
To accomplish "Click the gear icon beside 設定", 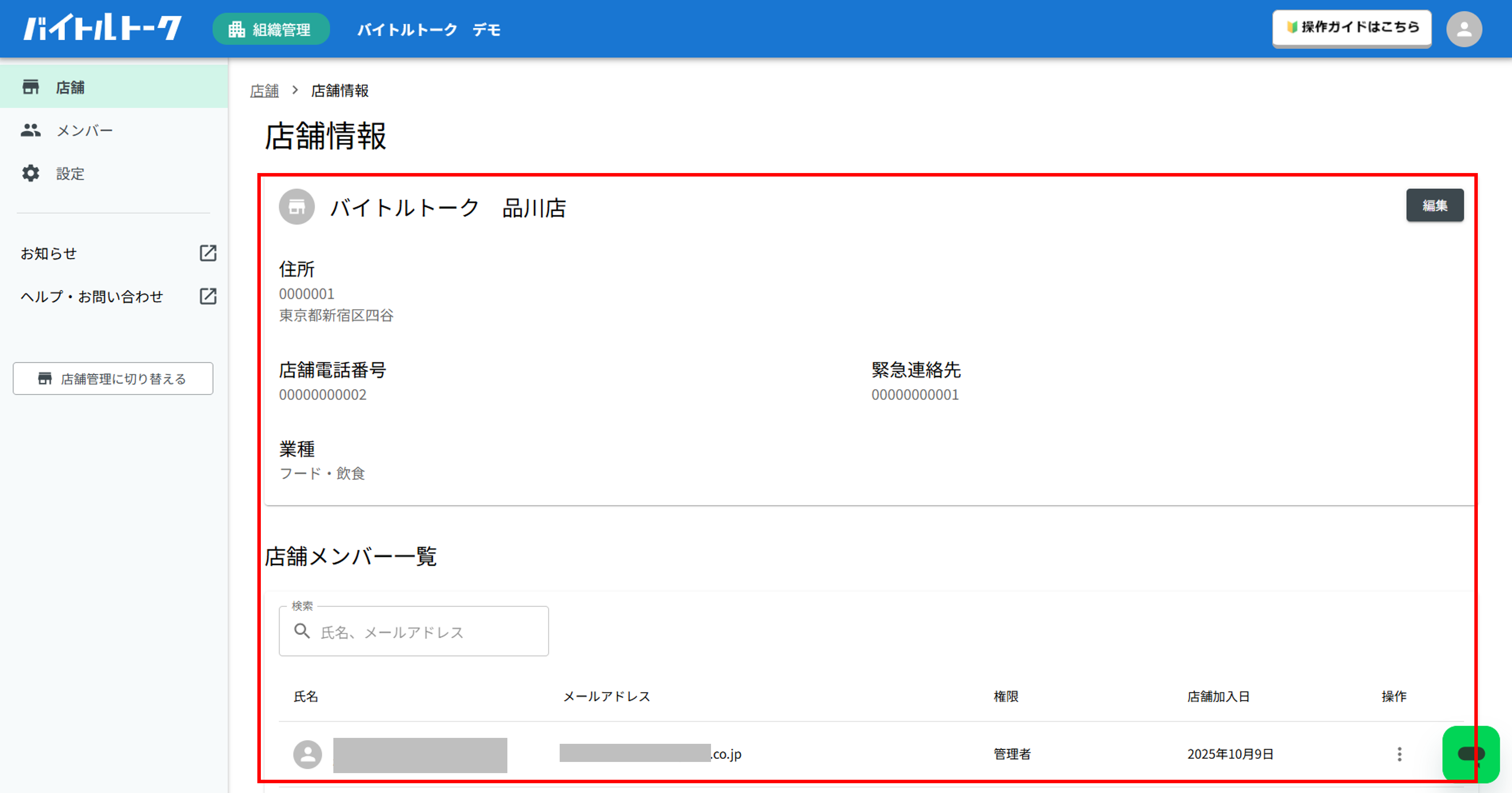I will [x=31, y=173].
